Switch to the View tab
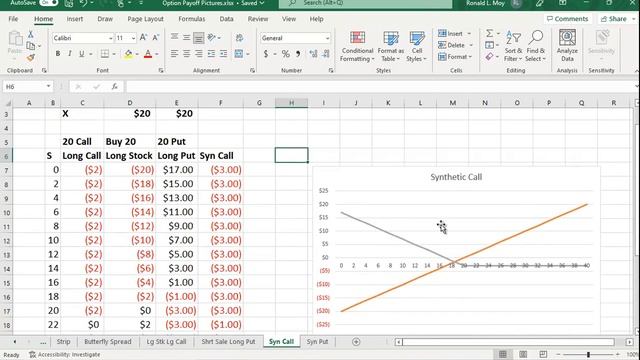640x360 pixels. [289, 19]
